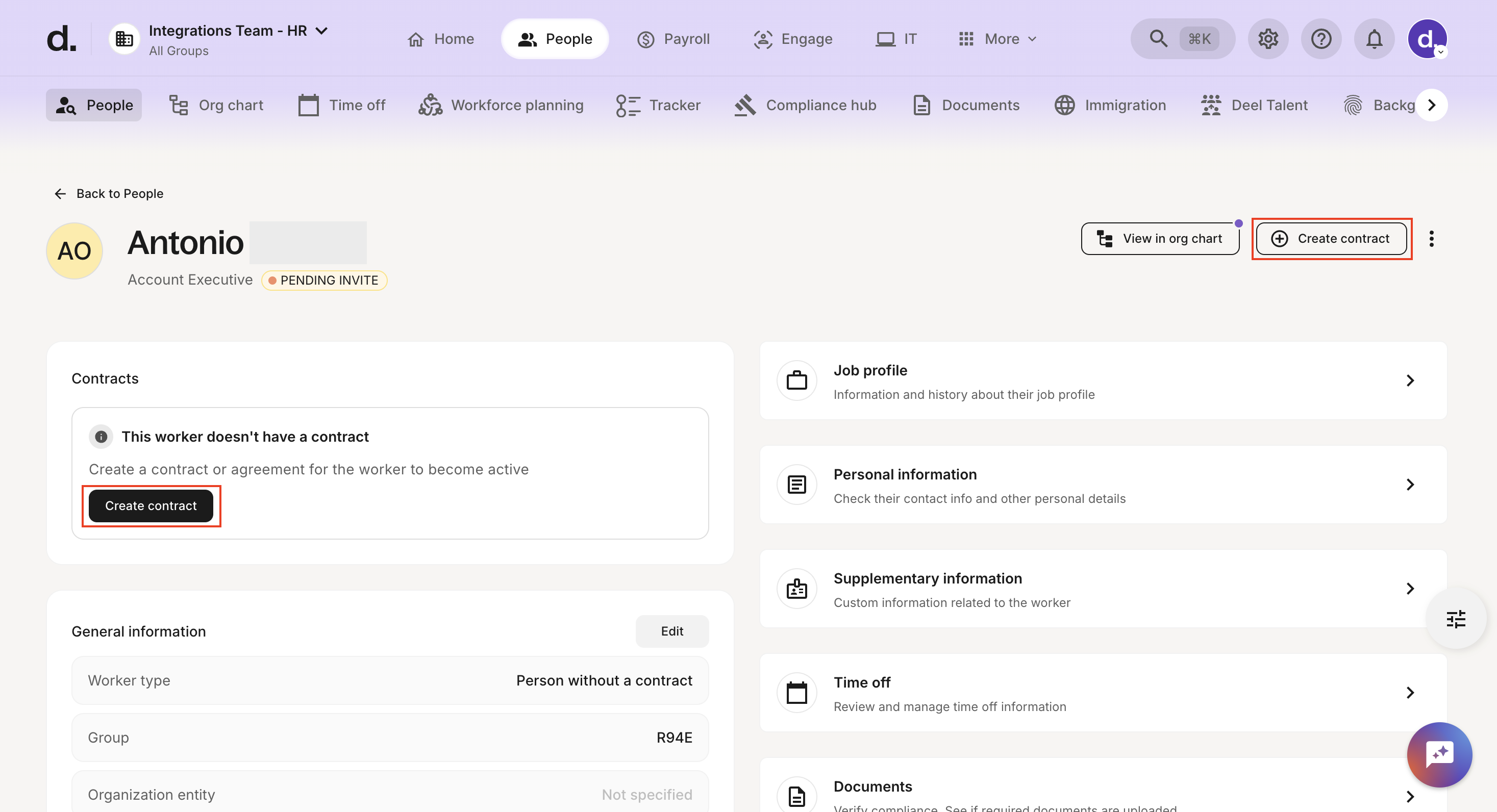This screenshot has width=1497, height=812.
Task: Click the info icon in Contracts
Action: pyautogui.click(x=101, y=437)
